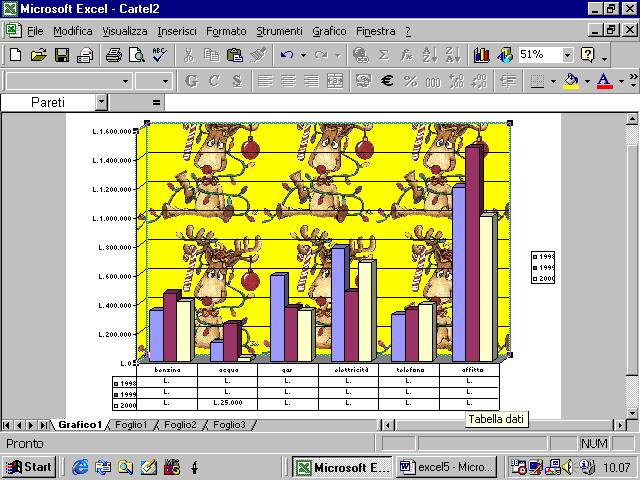
Task: Click the Pareti name box field
Action: pos(48,102)
